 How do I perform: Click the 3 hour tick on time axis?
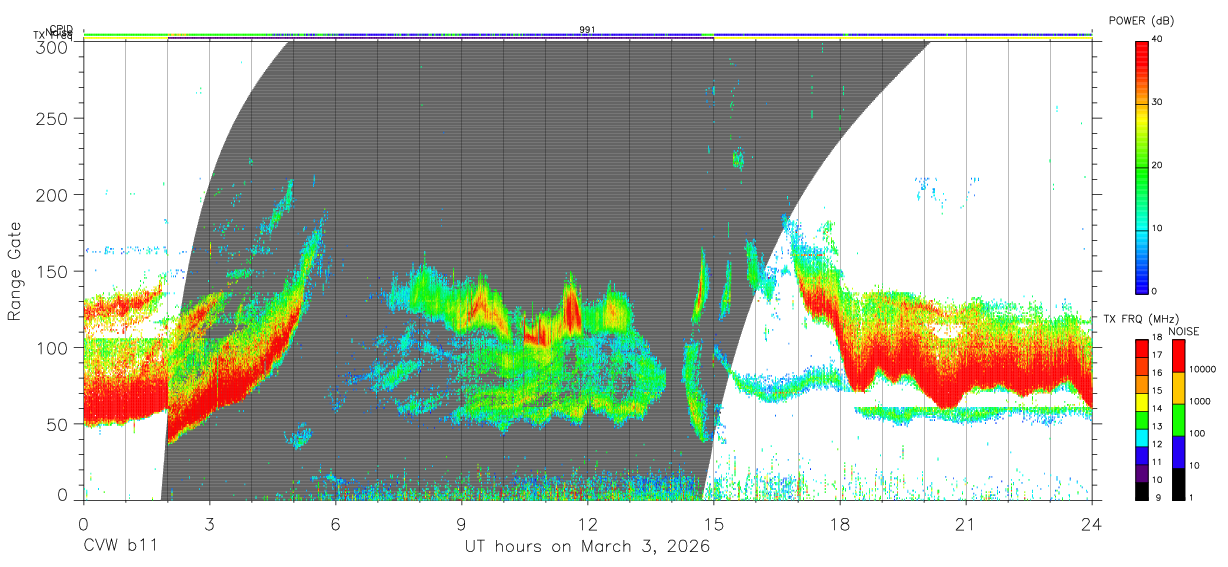click(x=209, y=523)
